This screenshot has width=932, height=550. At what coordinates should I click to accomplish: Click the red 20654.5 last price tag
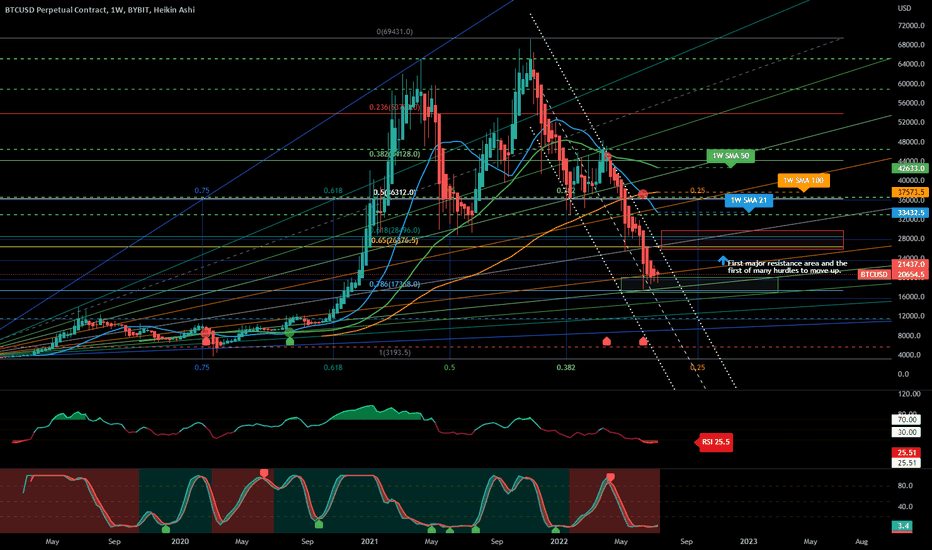(909, 275)
